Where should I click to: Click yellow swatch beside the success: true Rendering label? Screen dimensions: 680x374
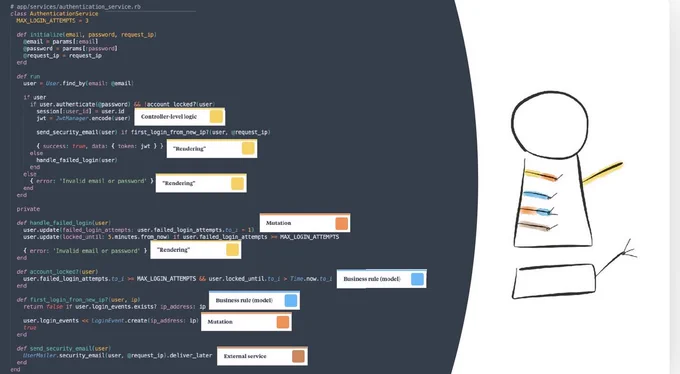point(248,148)
